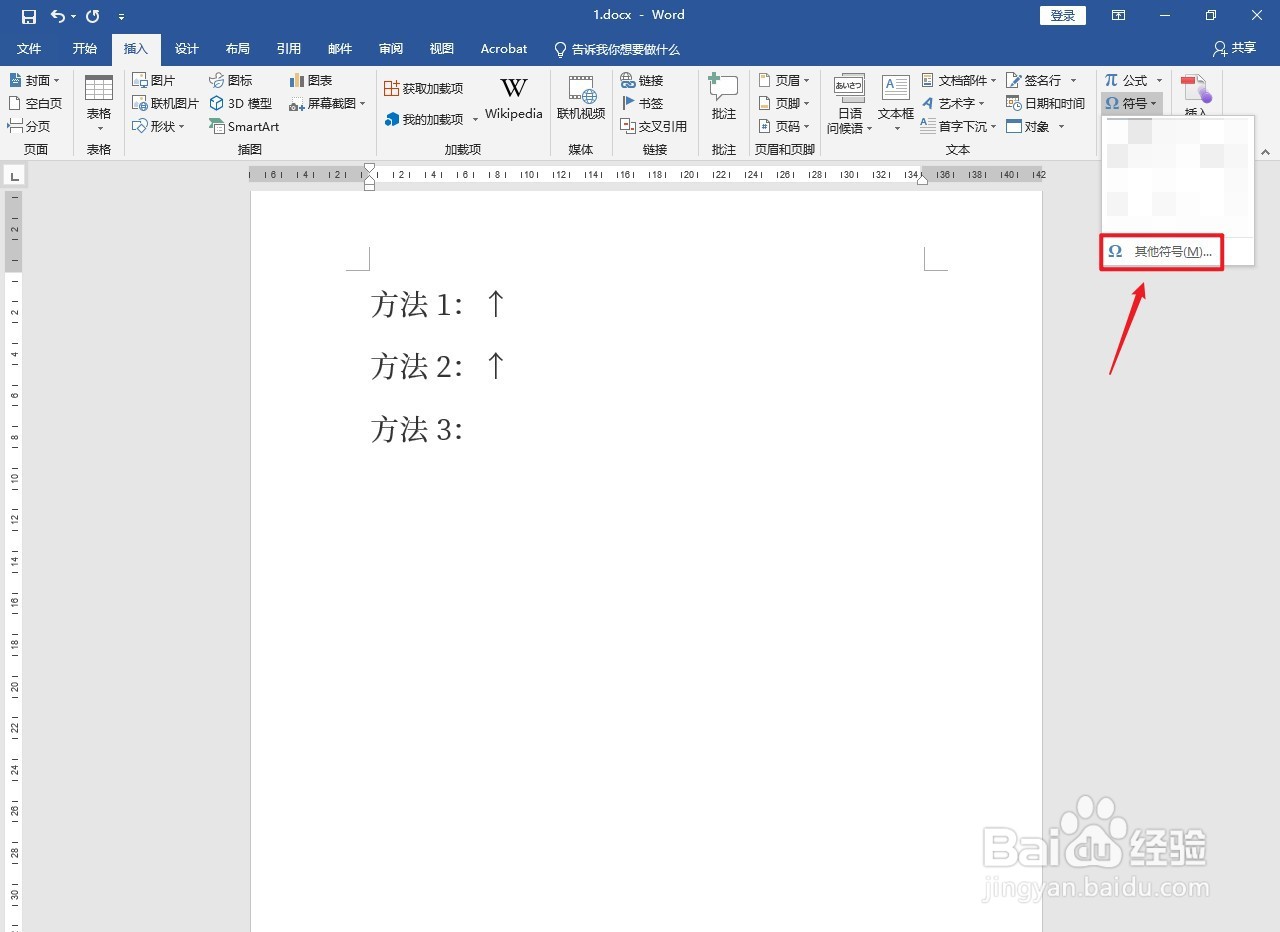Click the 符号 symbol dropdown button

[x=1131, y=103]
